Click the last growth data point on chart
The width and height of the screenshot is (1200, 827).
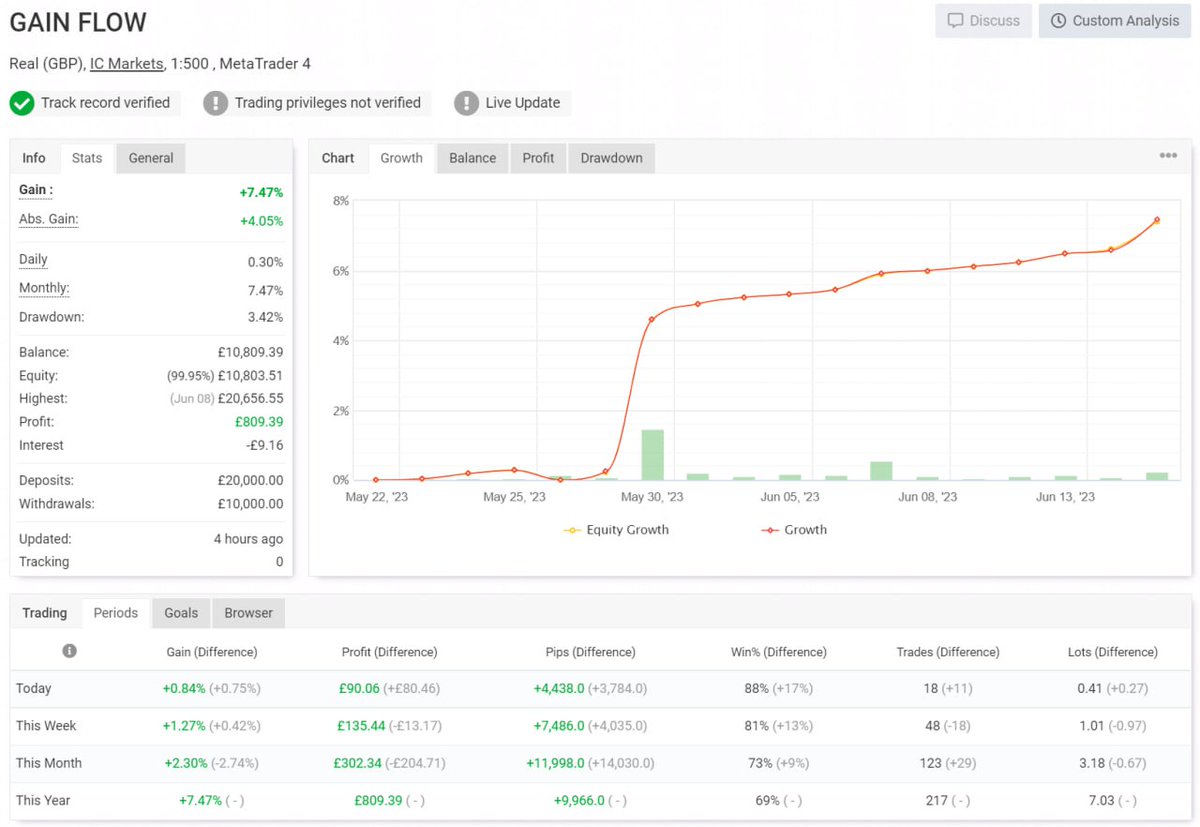(x=1157, y=220)
